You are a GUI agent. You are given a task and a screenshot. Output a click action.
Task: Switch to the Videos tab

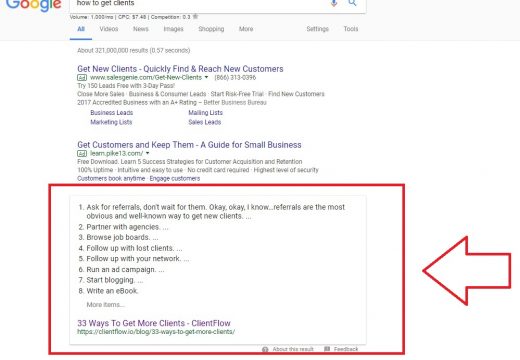(x=109, y=29)
